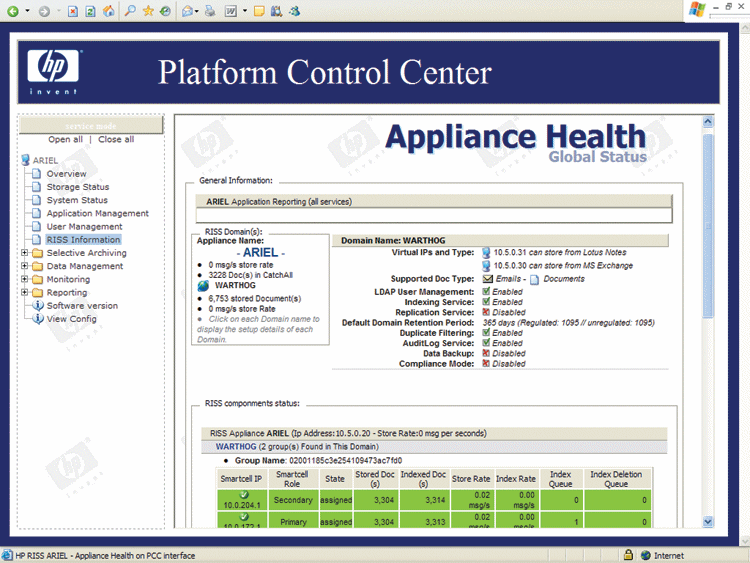Open browsing History icon

click(x=165, y=11)
